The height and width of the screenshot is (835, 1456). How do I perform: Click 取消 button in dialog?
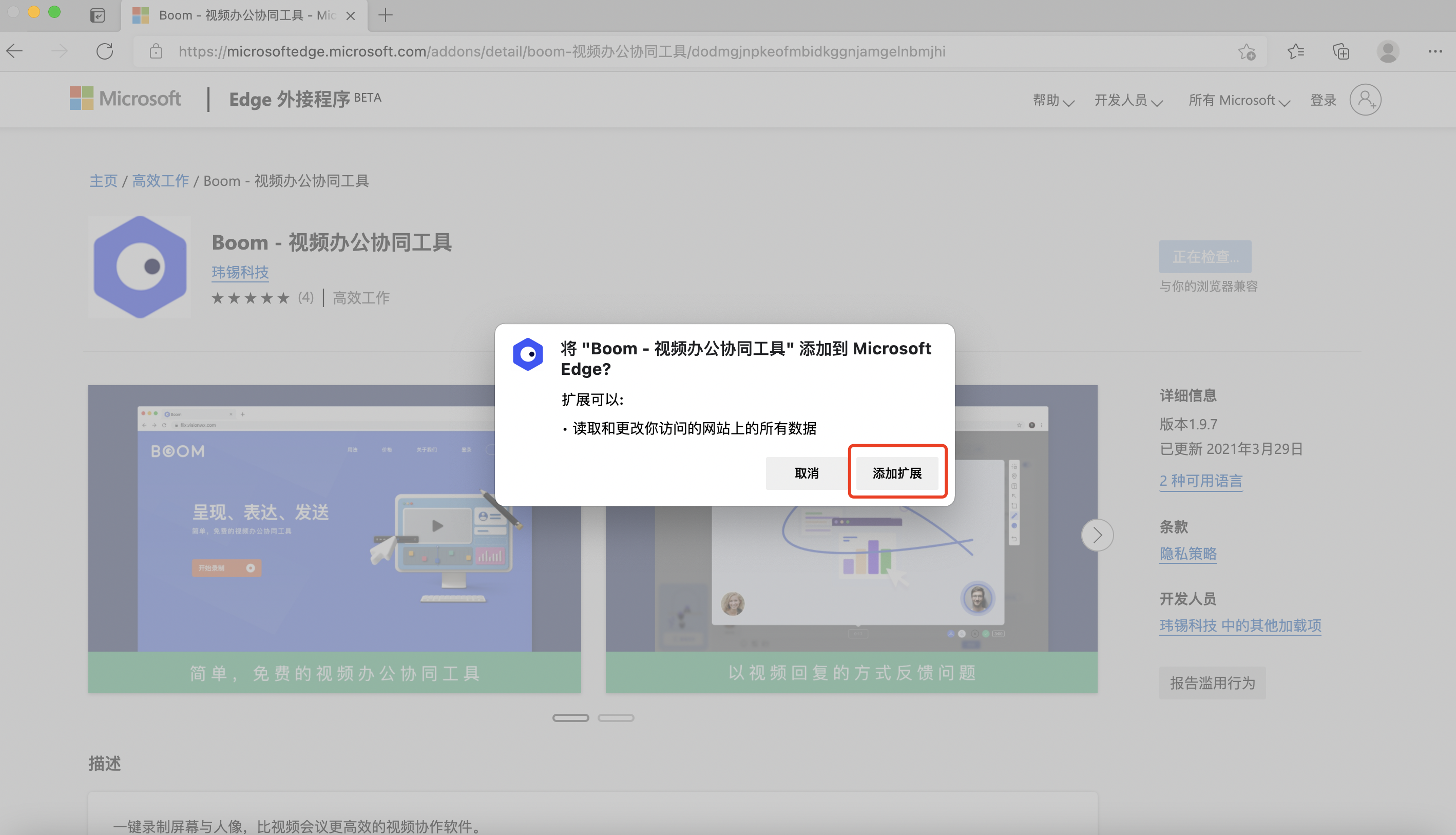[x=806, y=473]
